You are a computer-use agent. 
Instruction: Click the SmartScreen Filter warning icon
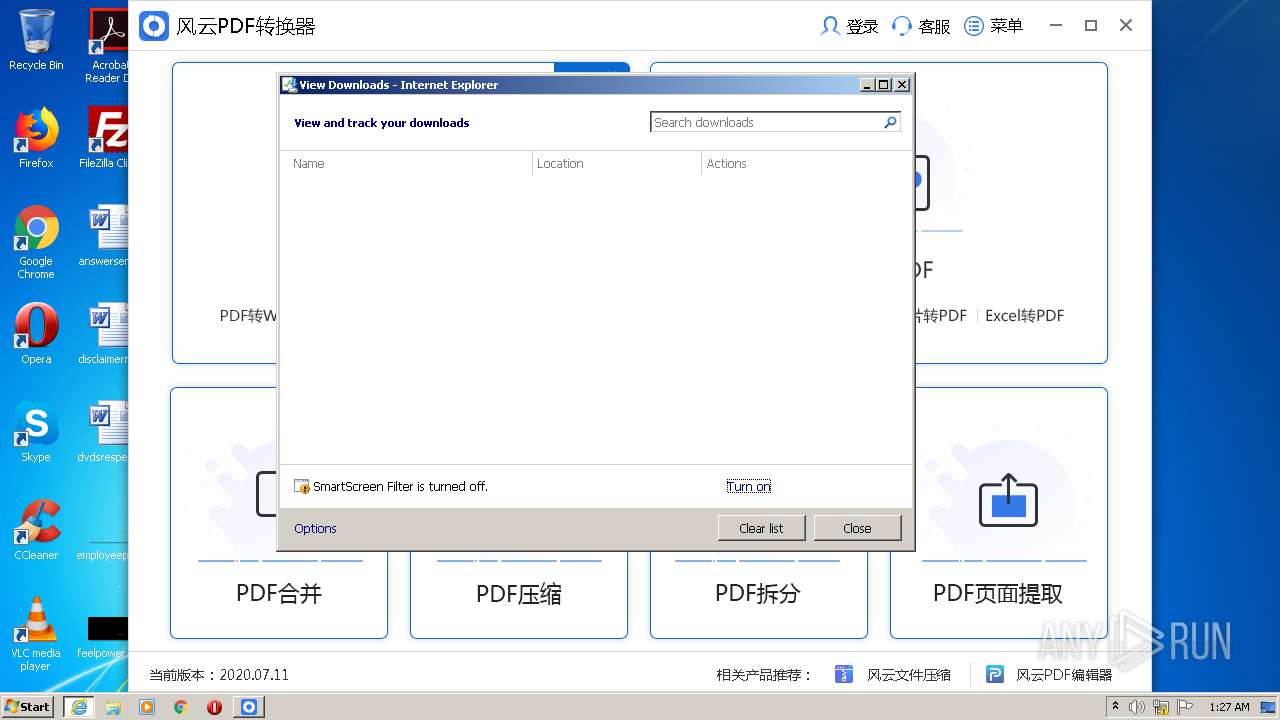302,486
